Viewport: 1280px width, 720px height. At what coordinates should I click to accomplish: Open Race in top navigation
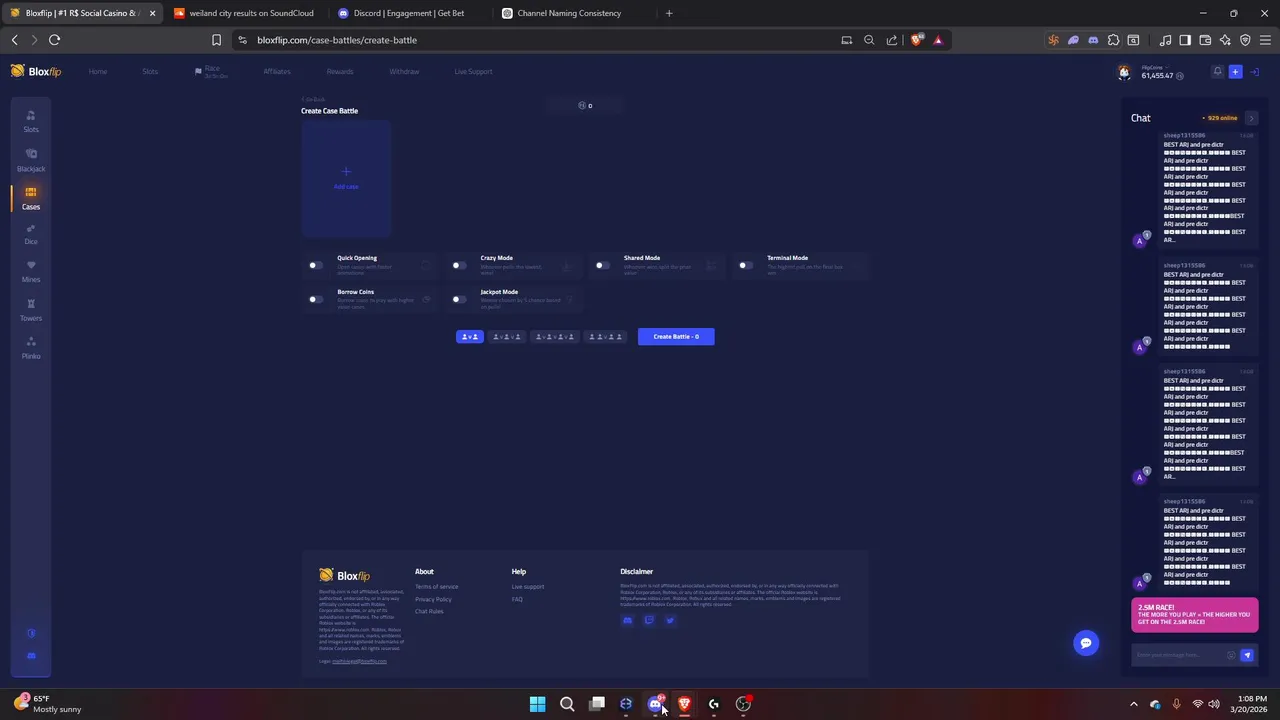point(211,72)
